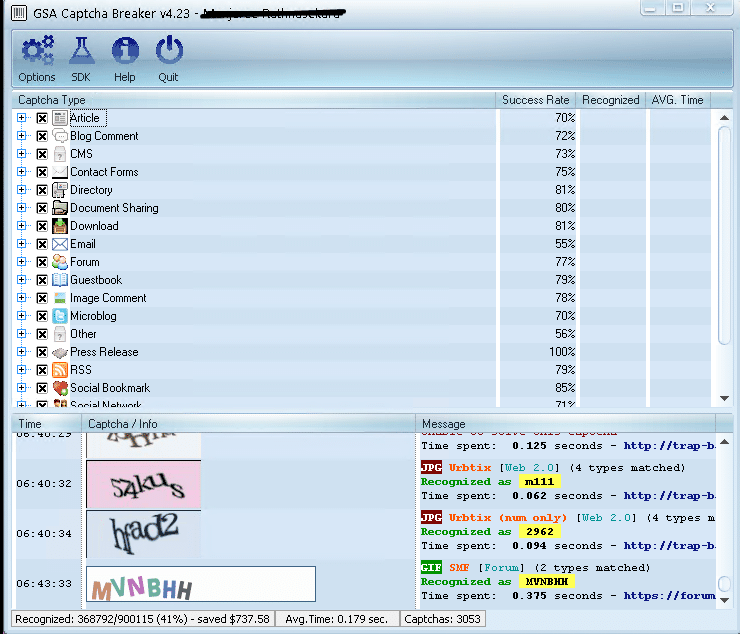Expand the Other tree node
The image size is (740, 634).
click(x=21, y=333)
